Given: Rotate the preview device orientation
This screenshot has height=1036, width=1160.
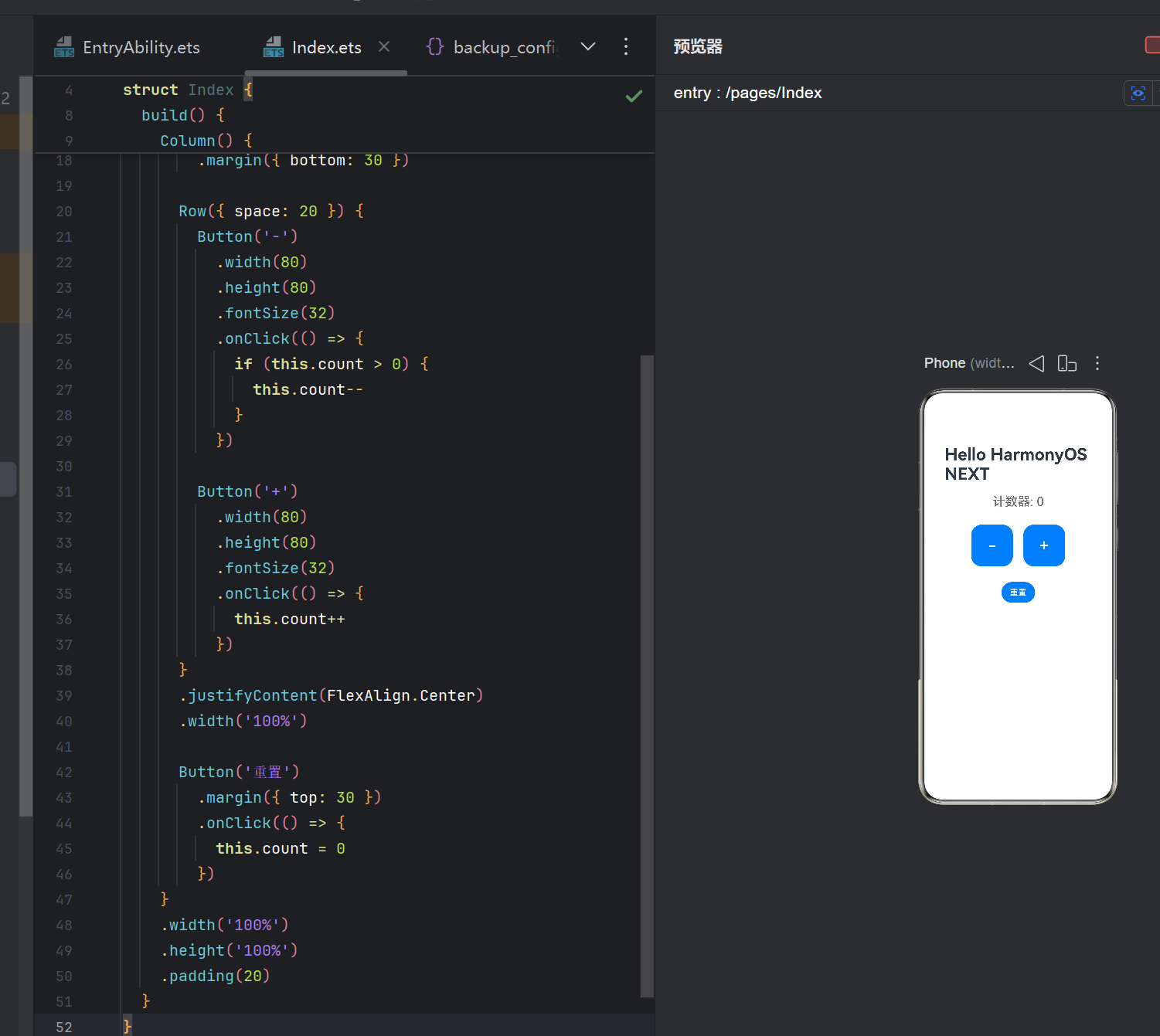Looking at the screenshot, I should pos(1066,363).
